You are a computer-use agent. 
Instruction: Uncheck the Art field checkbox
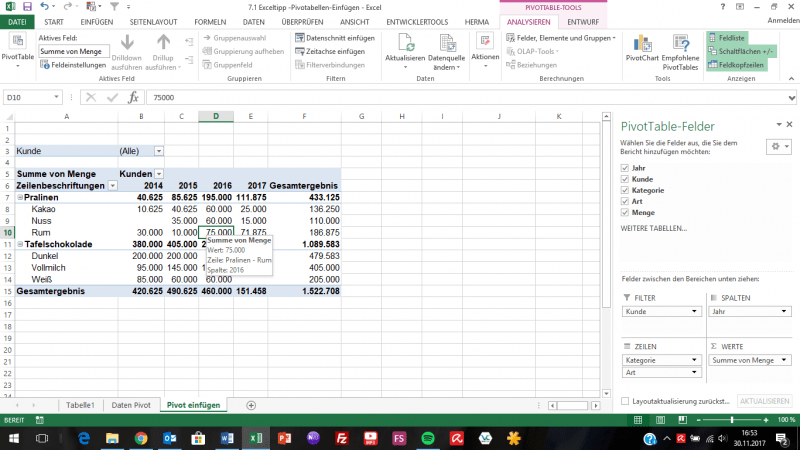pyautogui.click(x=624, y=202)
